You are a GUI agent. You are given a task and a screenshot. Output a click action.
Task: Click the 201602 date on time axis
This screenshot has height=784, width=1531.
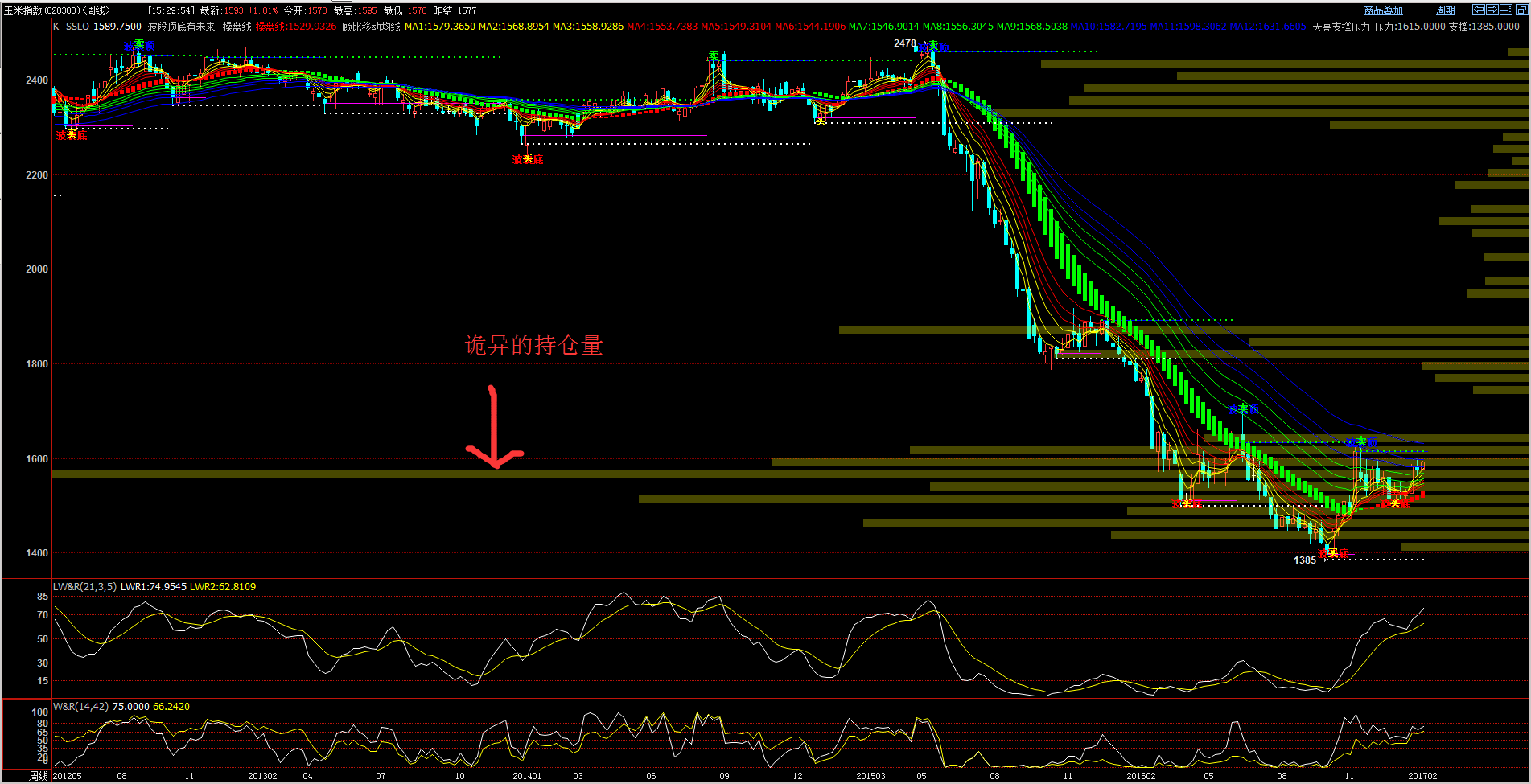click(1142, 776)
